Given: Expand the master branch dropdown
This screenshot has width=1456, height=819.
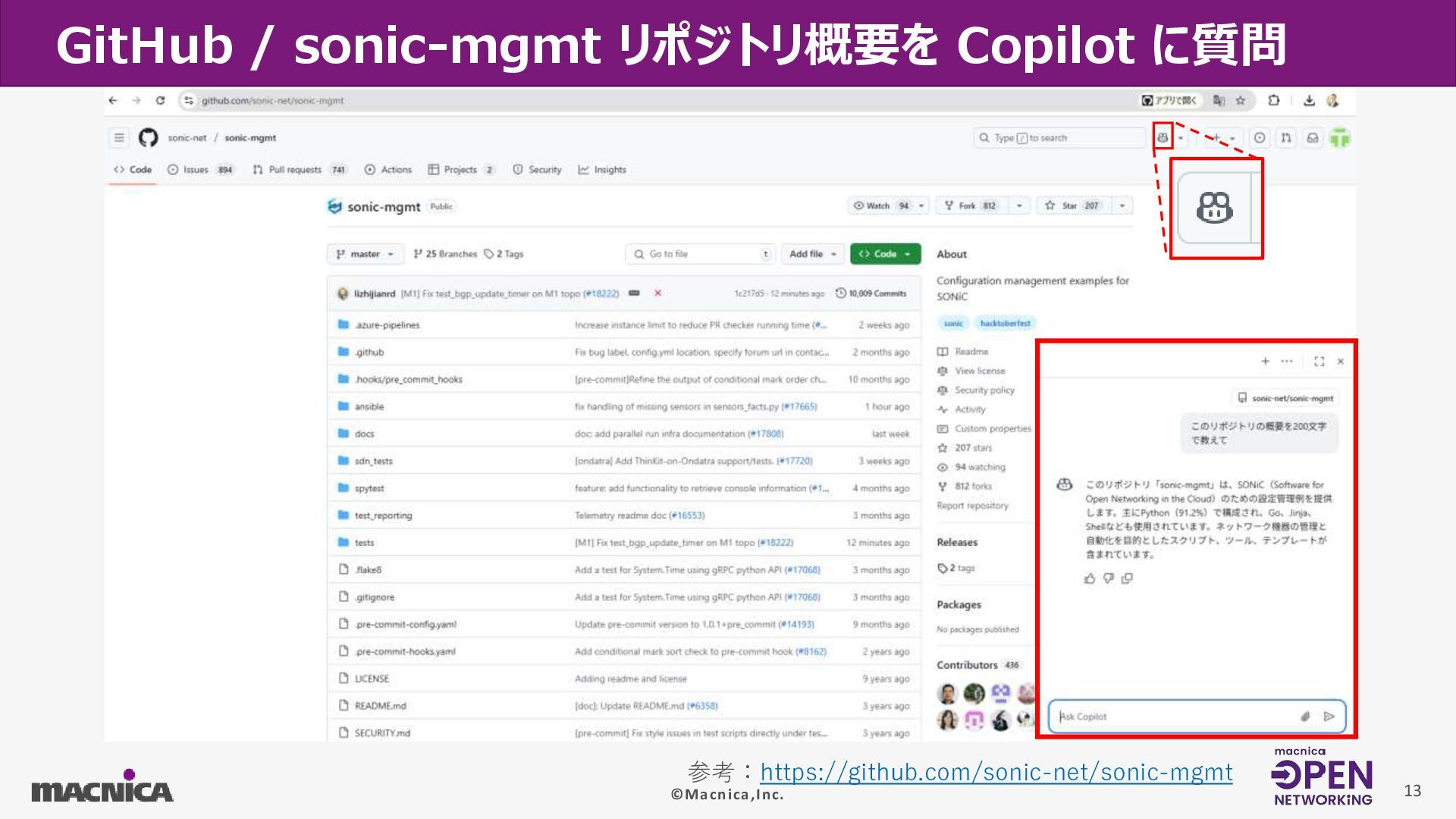Looking at the screenshot, I should tap(365, 254).
